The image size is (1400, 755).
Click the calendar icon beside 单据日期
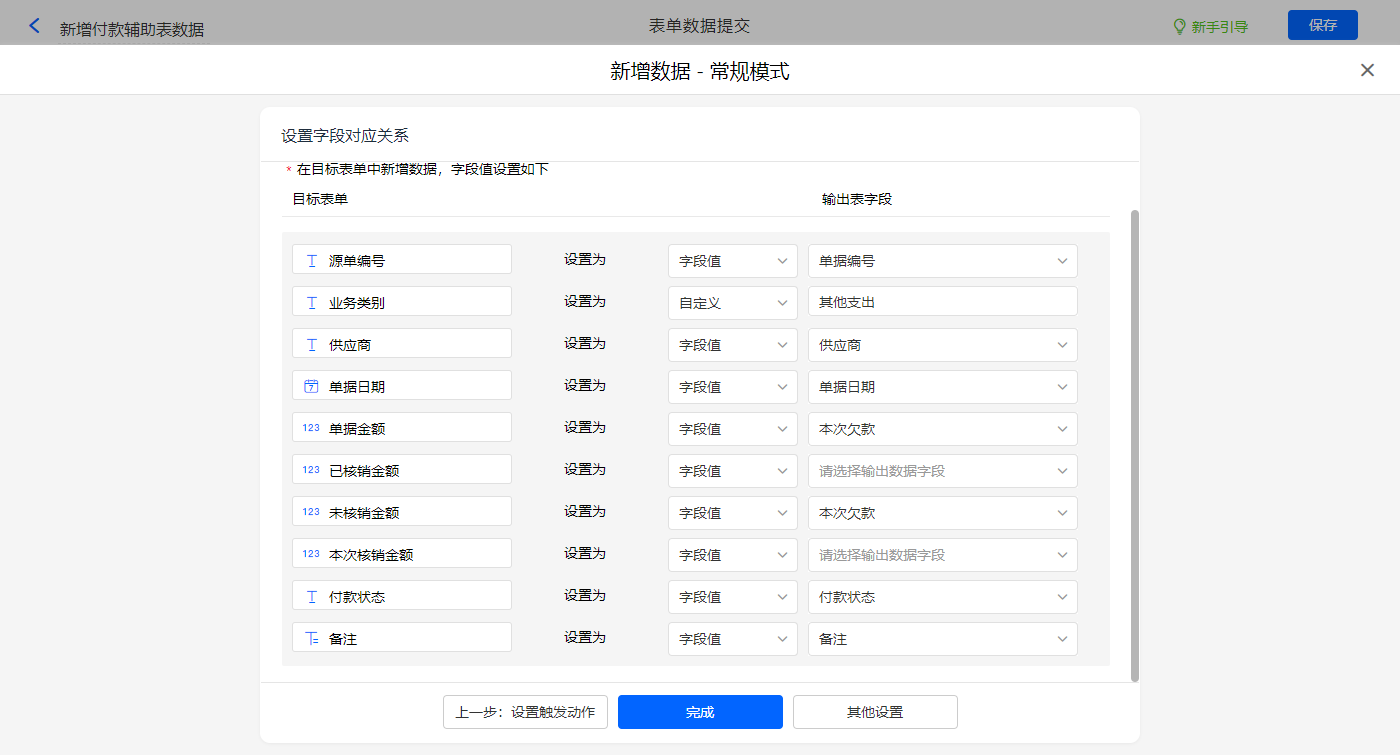[x=311, y=386]
